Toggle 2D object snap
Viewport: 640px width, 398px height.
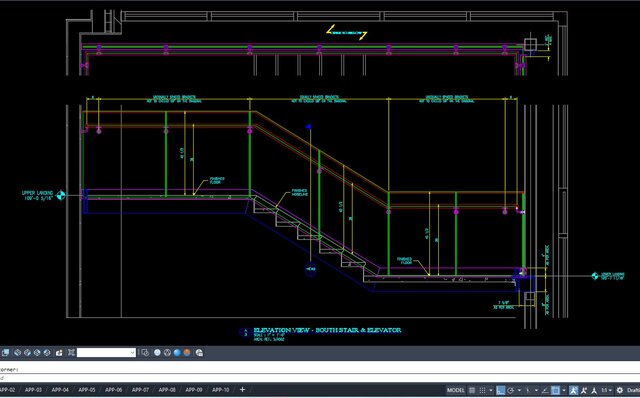click(x=556, y=390)
